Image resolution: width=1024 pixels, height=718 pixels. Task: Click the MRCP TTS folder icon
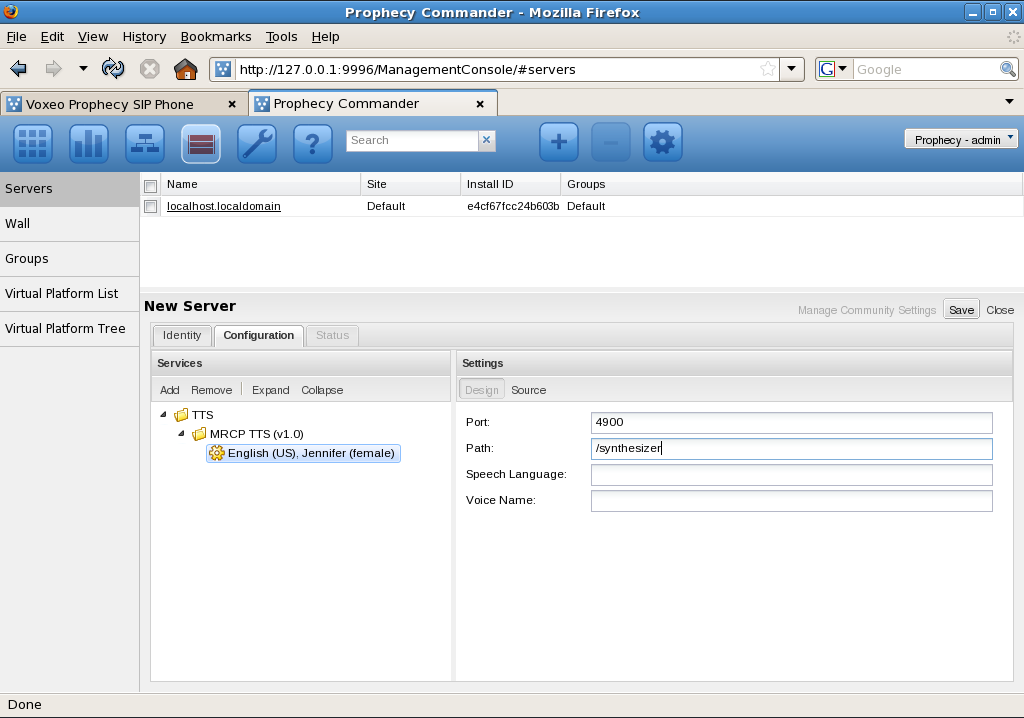199,434
